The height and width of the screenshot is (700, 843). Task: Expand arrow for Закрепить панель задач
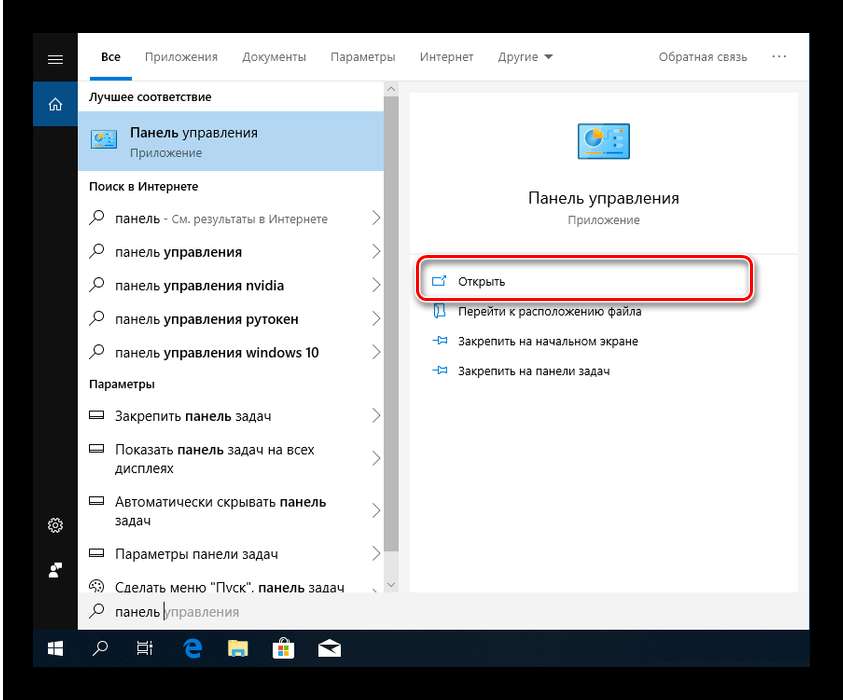pos(376,416)
